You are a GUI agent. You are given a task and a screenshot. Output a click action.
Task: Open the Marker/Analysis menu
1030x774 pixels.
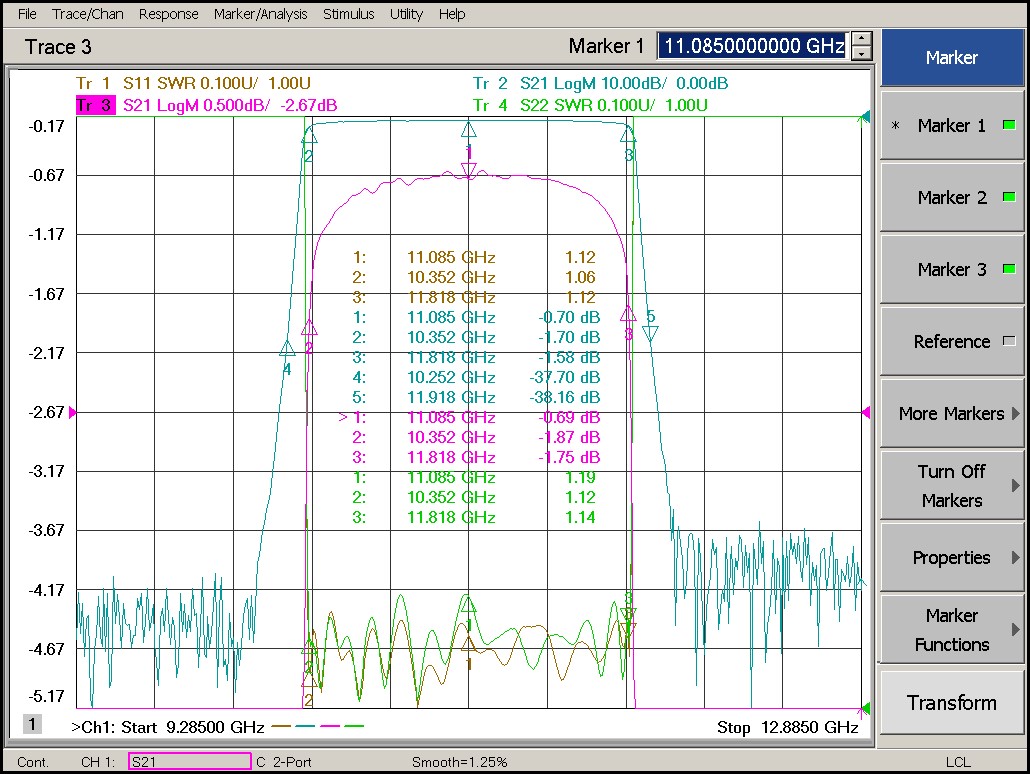(x=260, y=14)
